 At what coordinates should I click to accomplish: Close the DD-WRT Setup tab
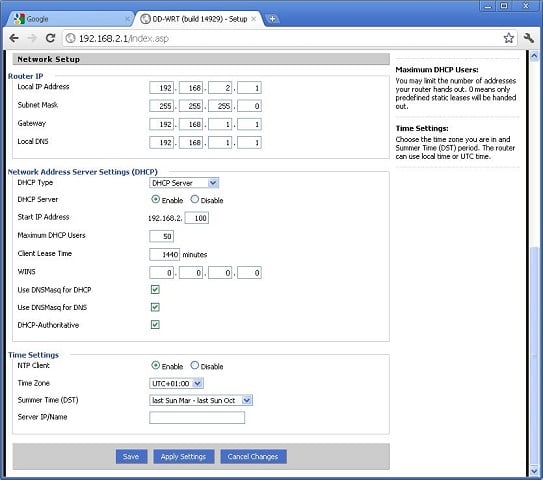[253, 19]
